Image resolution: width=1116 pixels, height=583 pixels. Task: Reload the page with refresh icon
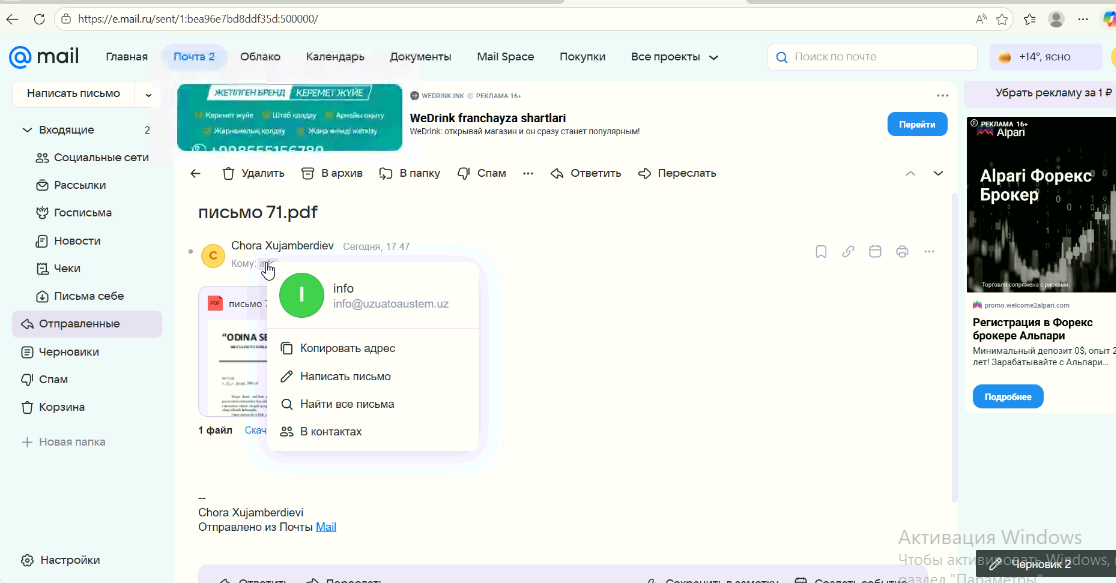[x=39, y=19]
